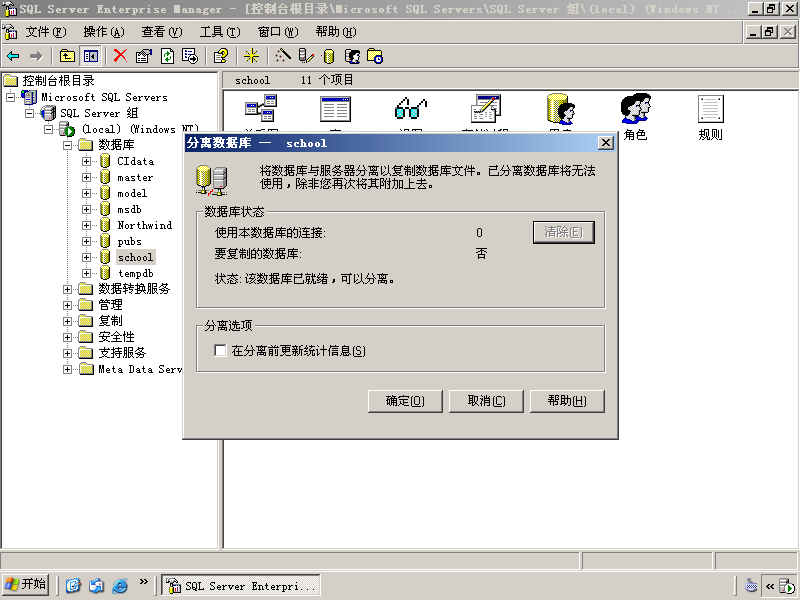The height and width of the screenshot is (600, 800).
Task: Select the 支持服务 folder in tree
Action: [x=122, y=353]
